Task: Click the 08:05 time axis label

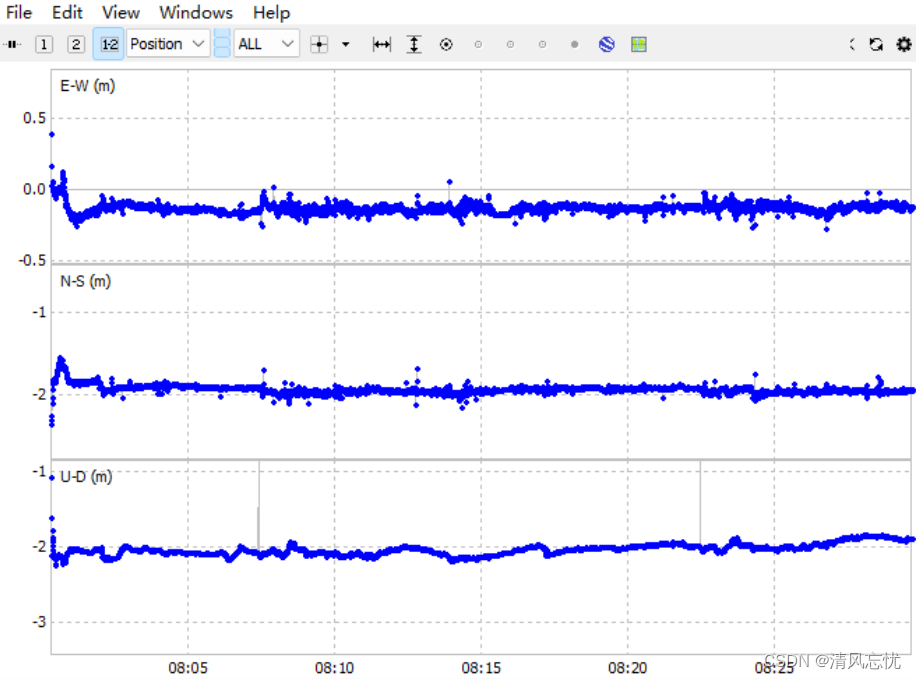Action: [188, 668]
